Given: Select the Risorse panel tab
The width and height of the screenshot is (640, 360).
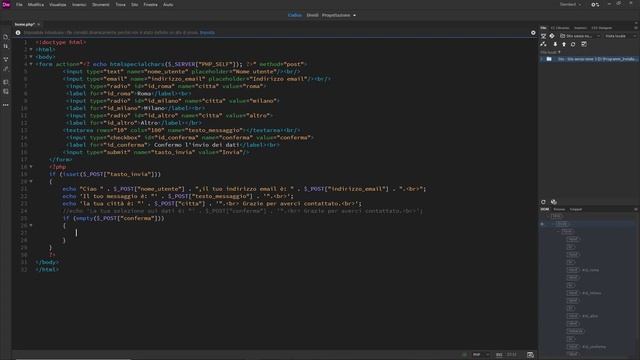Looking at the screenshot, I should pos(559,209).
